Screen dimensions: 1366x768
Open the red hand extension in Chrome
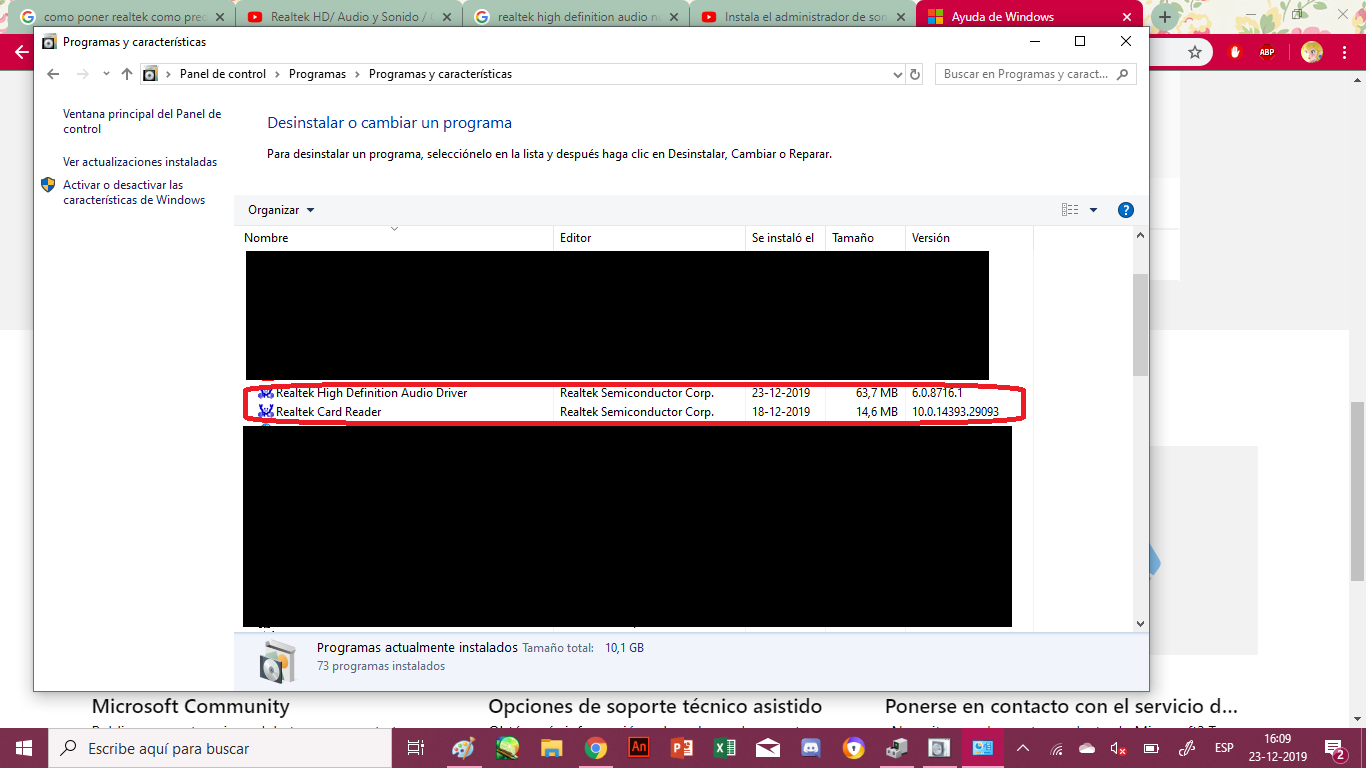coord(1235,52)
